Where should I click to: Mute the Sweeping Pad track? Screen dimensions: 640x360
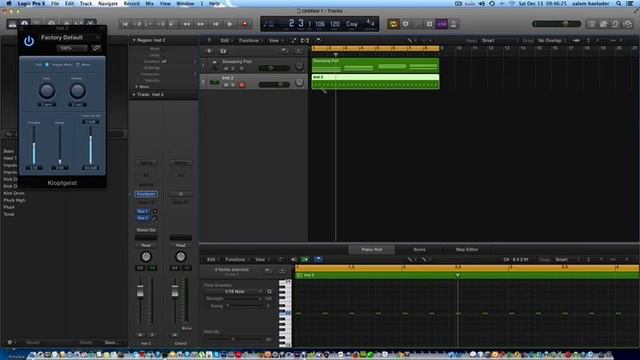(226, 68)
